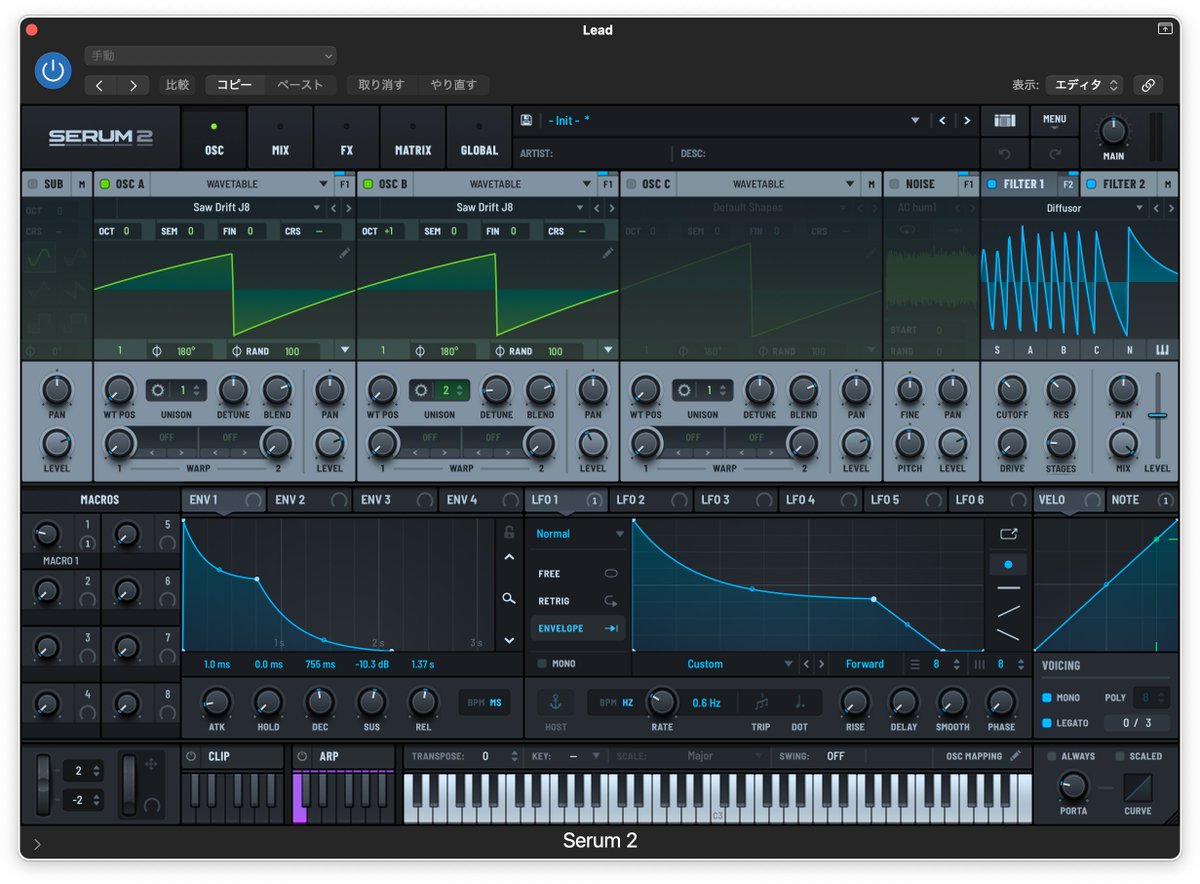Open the Serum MENU button

(x=1054, y=122)
